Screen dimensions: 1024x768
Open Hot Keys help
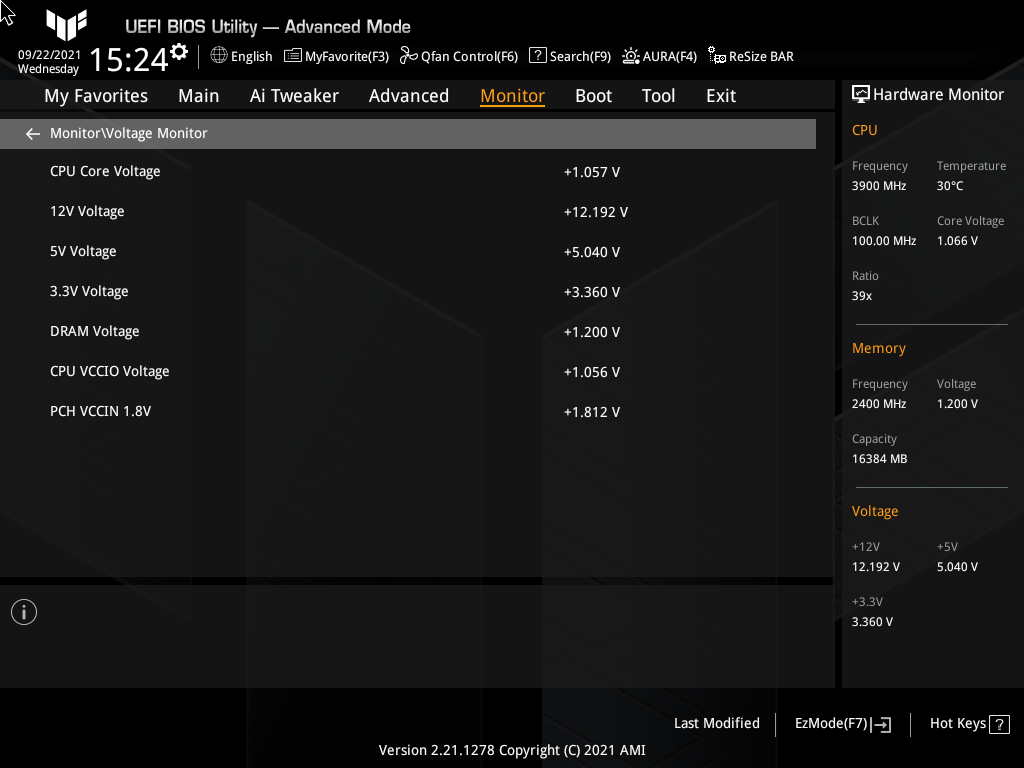point(969,724)
